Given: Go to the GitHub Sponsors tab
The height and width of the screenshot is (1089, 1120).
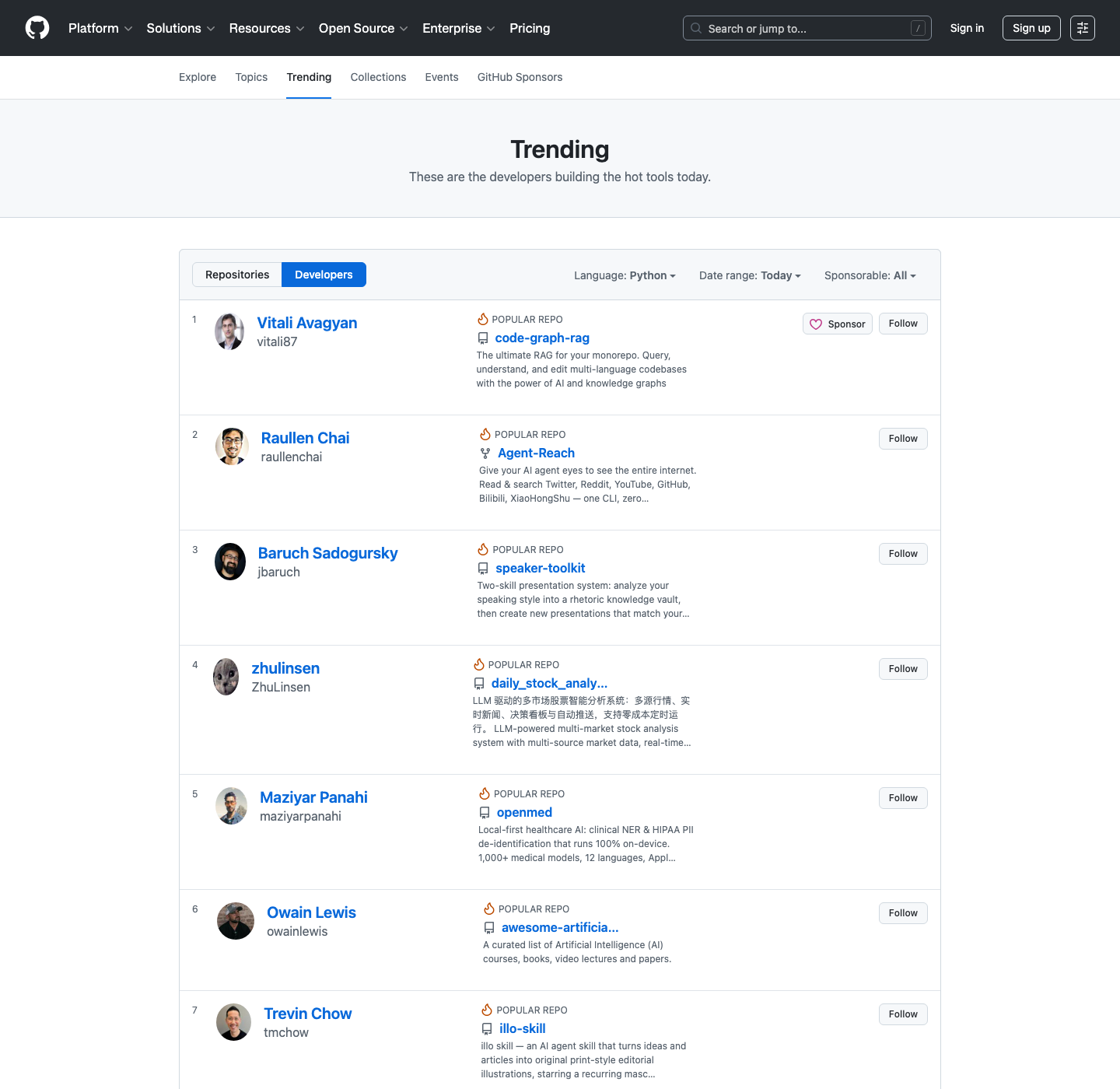Looking at the screenshot, I should [x=520, y=77].
